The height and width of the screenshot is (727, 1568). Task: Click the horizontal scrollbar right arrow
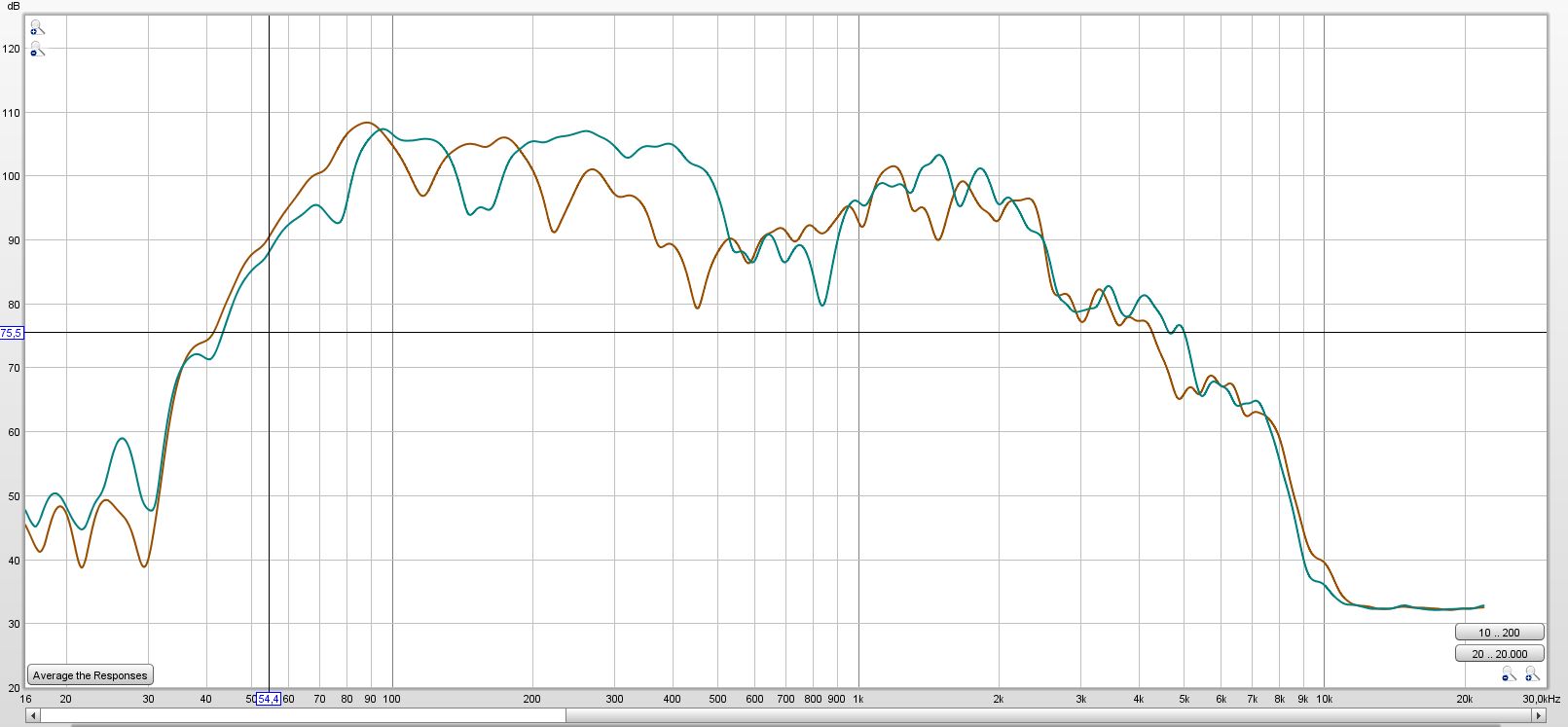[1539, 715]
